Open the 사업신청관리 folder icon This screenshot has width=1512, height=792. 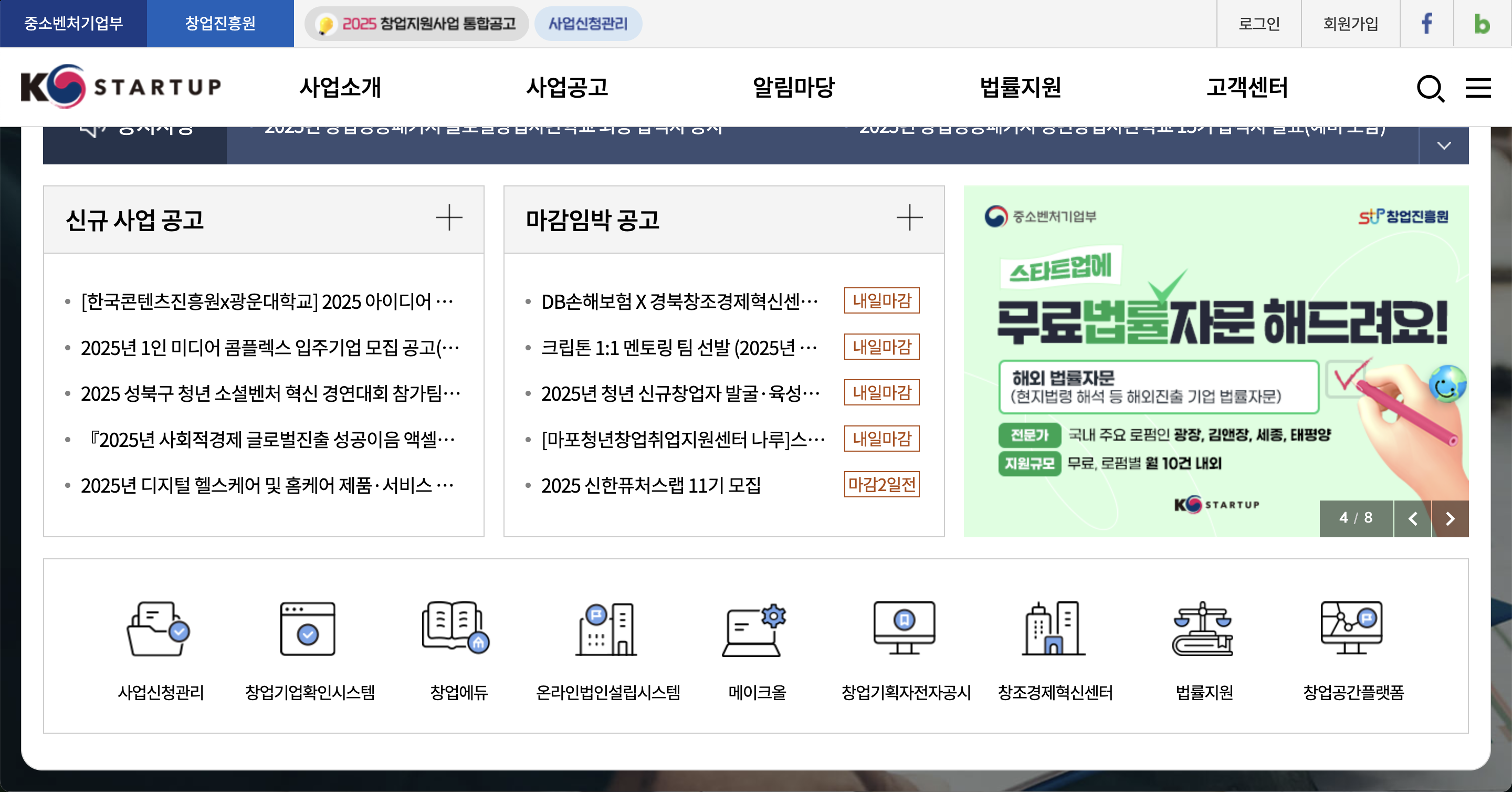159,628
